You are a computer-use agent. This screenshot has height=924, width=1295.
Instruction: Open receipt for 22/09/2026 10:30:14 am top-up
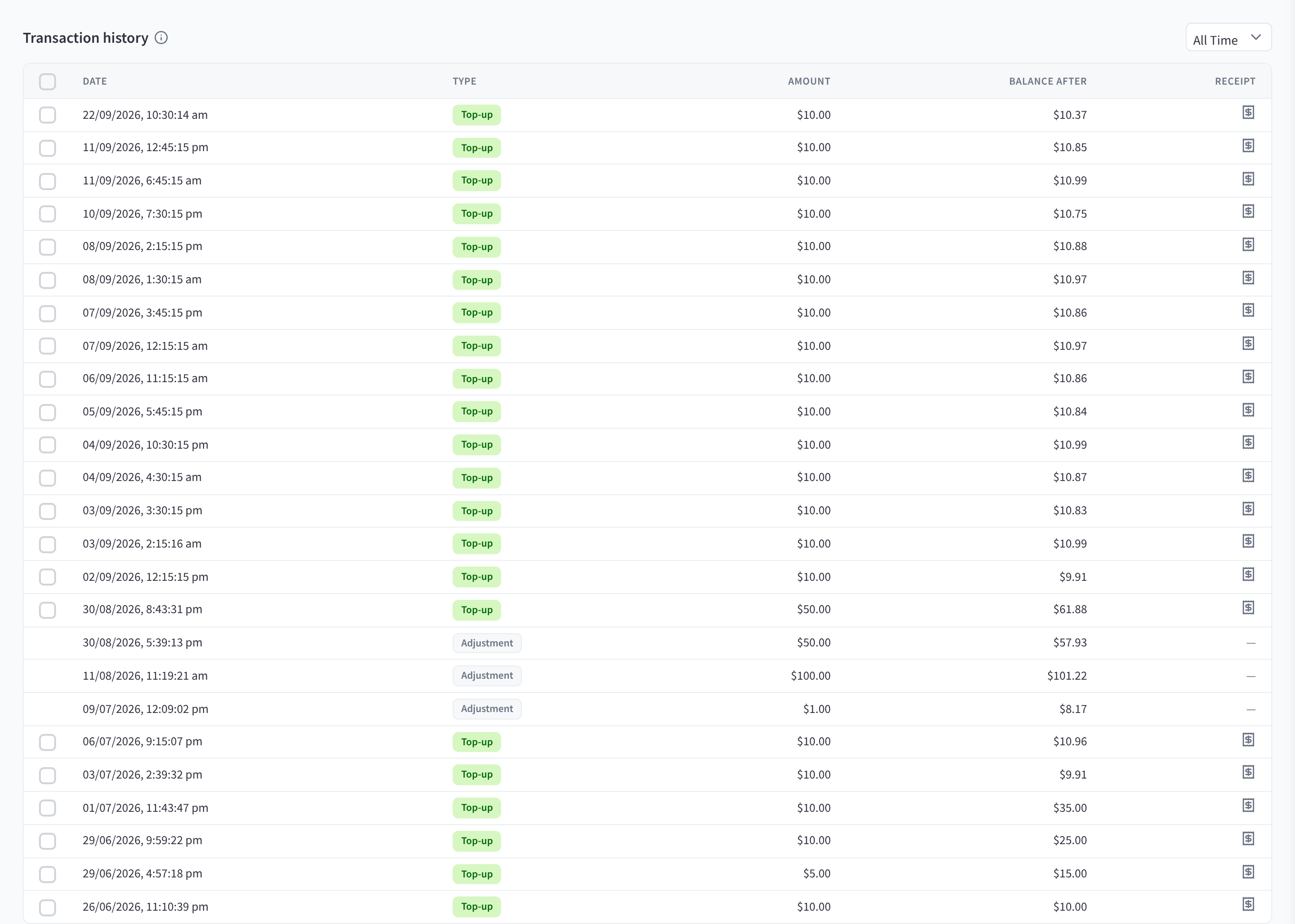tap(1248, 113)
